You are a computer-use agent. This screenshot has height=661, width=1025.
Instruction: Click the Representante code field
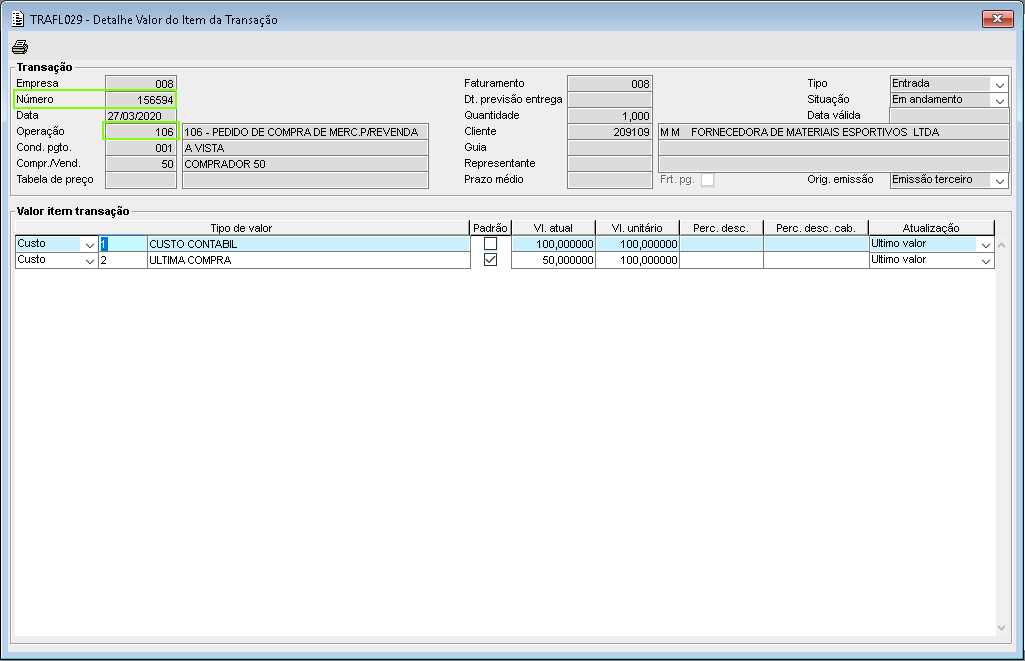tap(609, 164)
